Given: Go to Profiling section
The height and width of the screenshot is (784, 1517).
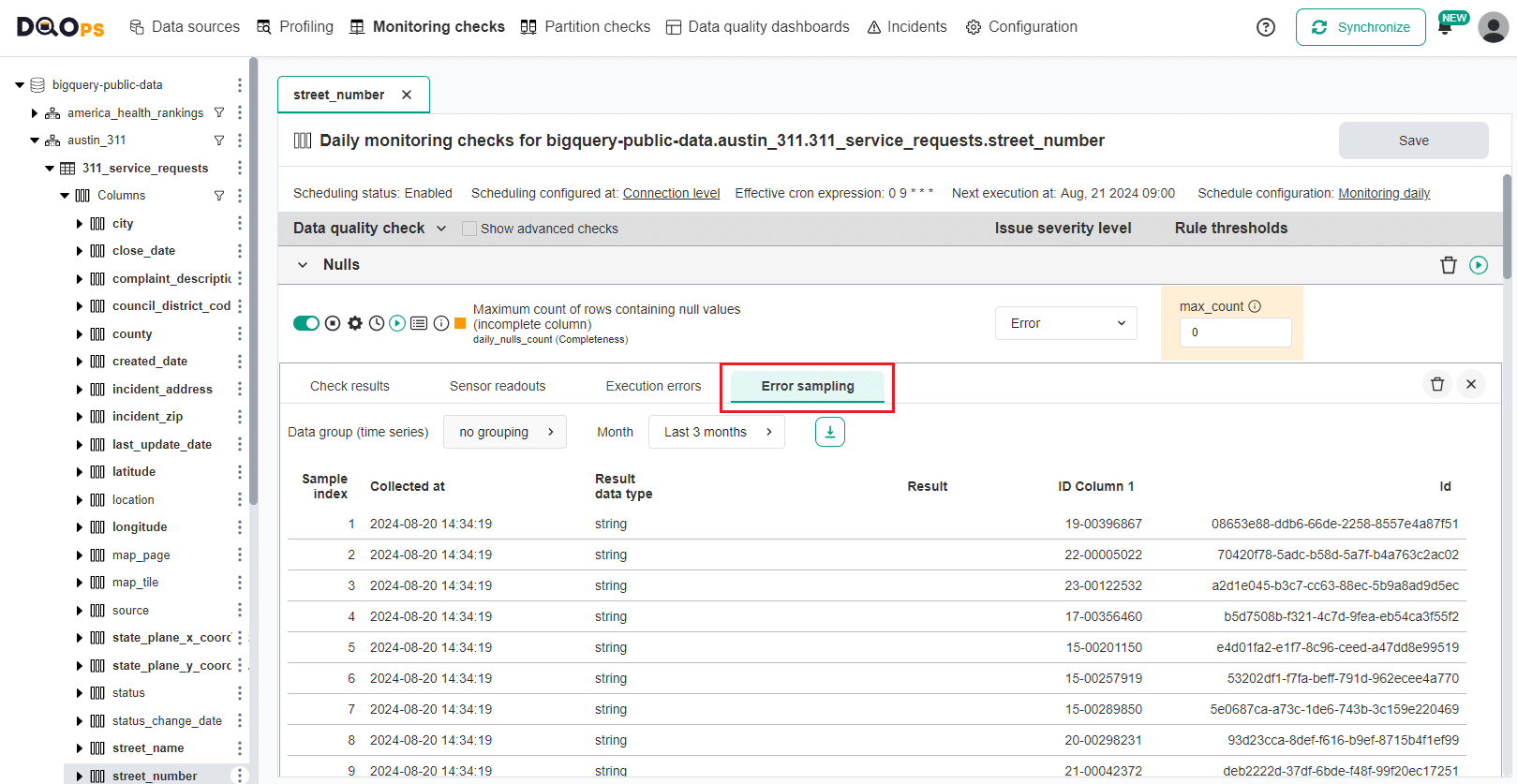Looking at the screenshot, I should 295,27.
